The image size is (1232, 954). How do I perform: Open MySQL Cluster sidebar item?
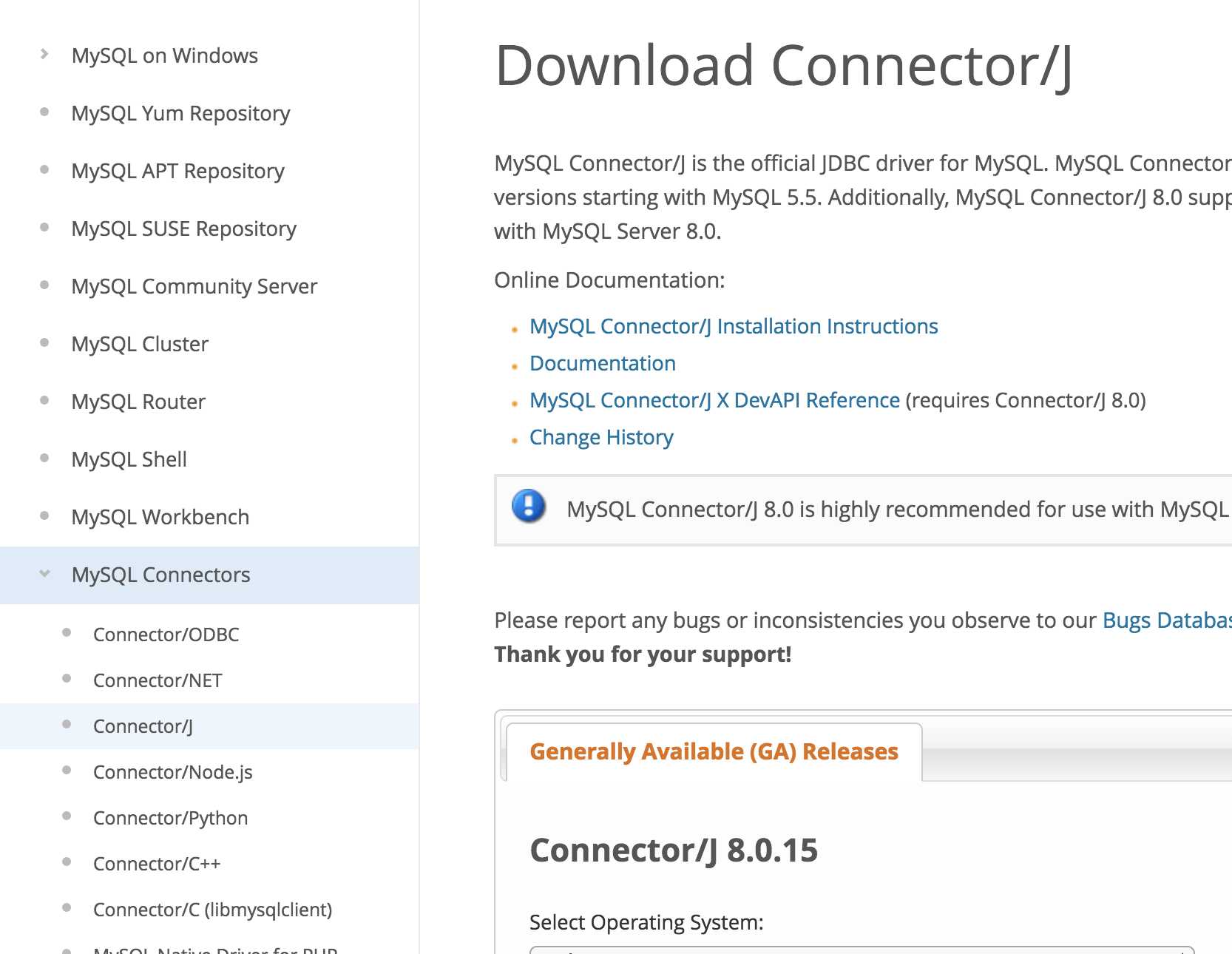pyautogui.click(x=140, y=344)
